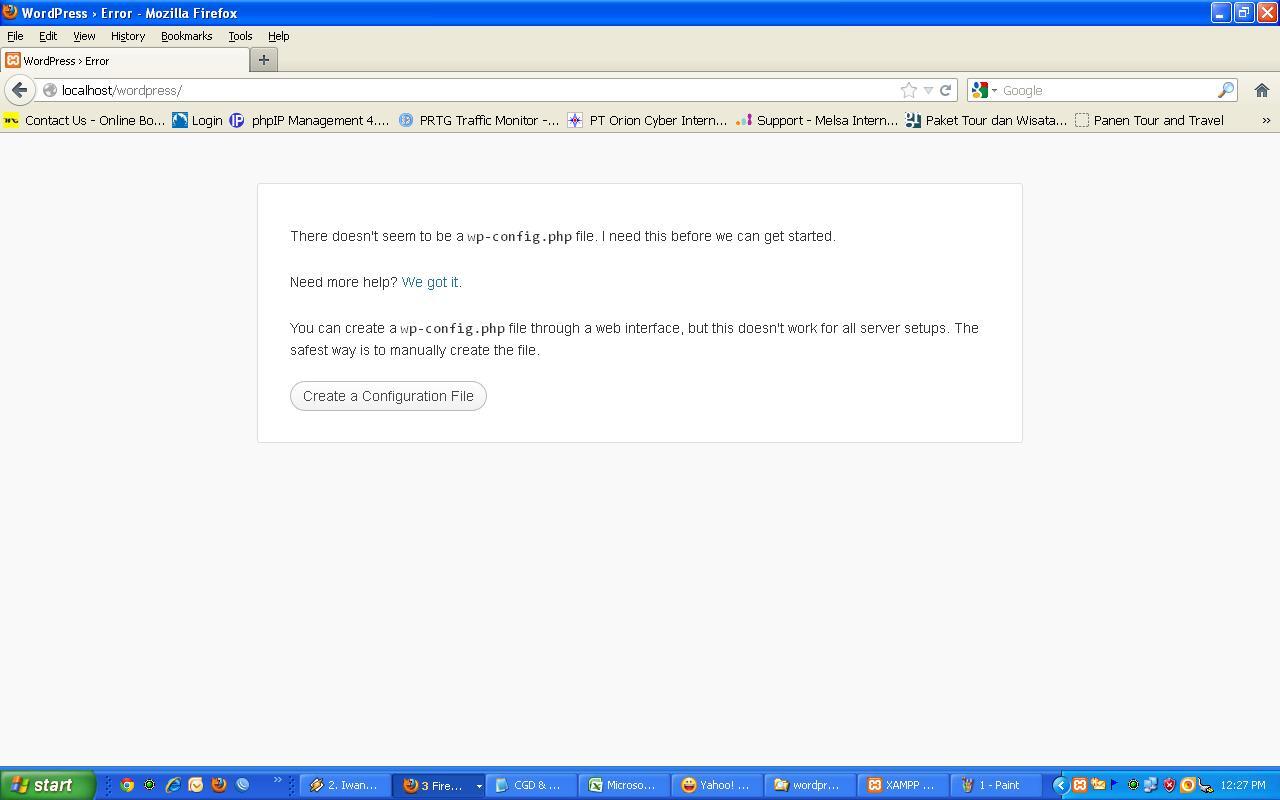
Task: Open a new tab with plus button
Action: [x=263, y=60]
